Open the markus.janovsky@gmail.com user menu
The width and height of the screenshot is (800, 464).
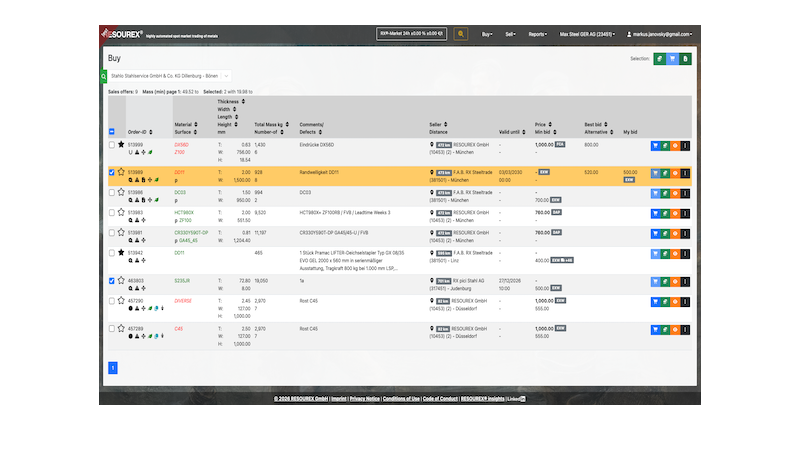(x=659, y=34)
